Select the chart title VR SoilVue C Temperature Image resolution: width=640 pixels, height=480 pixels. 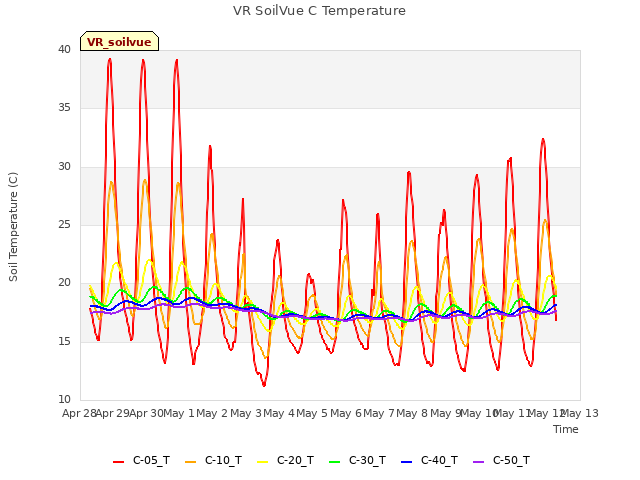click(x=319, y=11)
